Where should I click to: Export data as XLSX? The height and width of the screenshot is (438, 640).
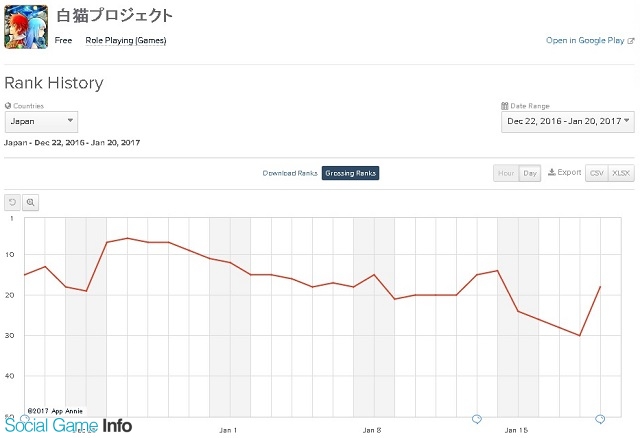621,173
